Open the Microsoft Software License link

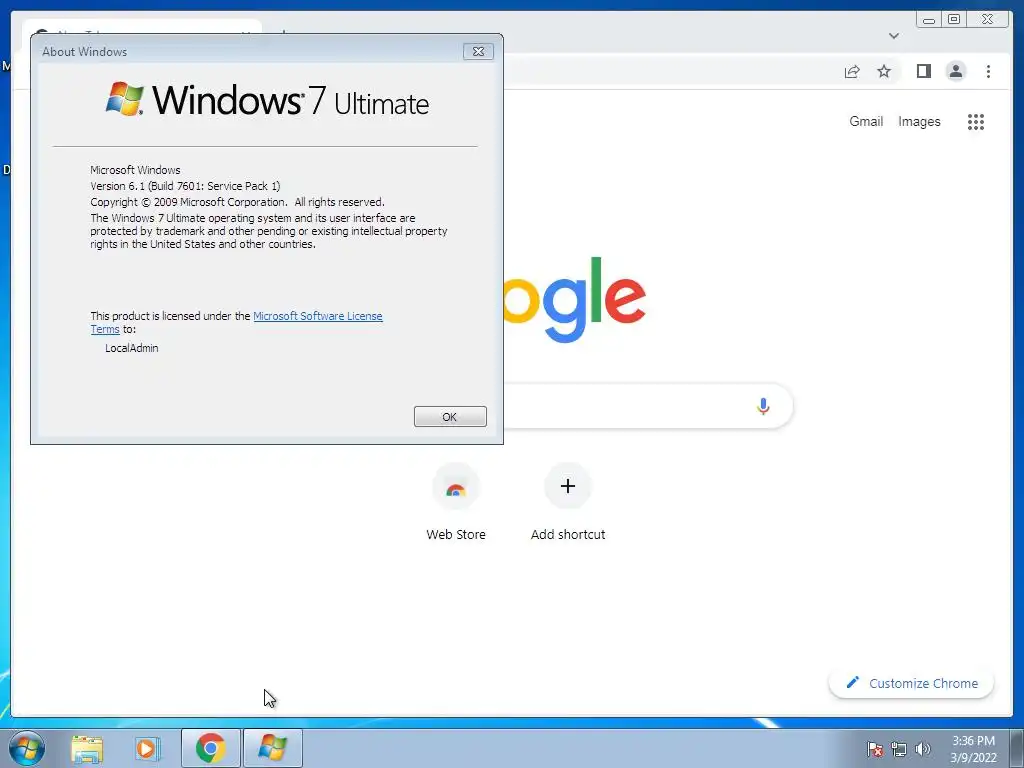317,316
